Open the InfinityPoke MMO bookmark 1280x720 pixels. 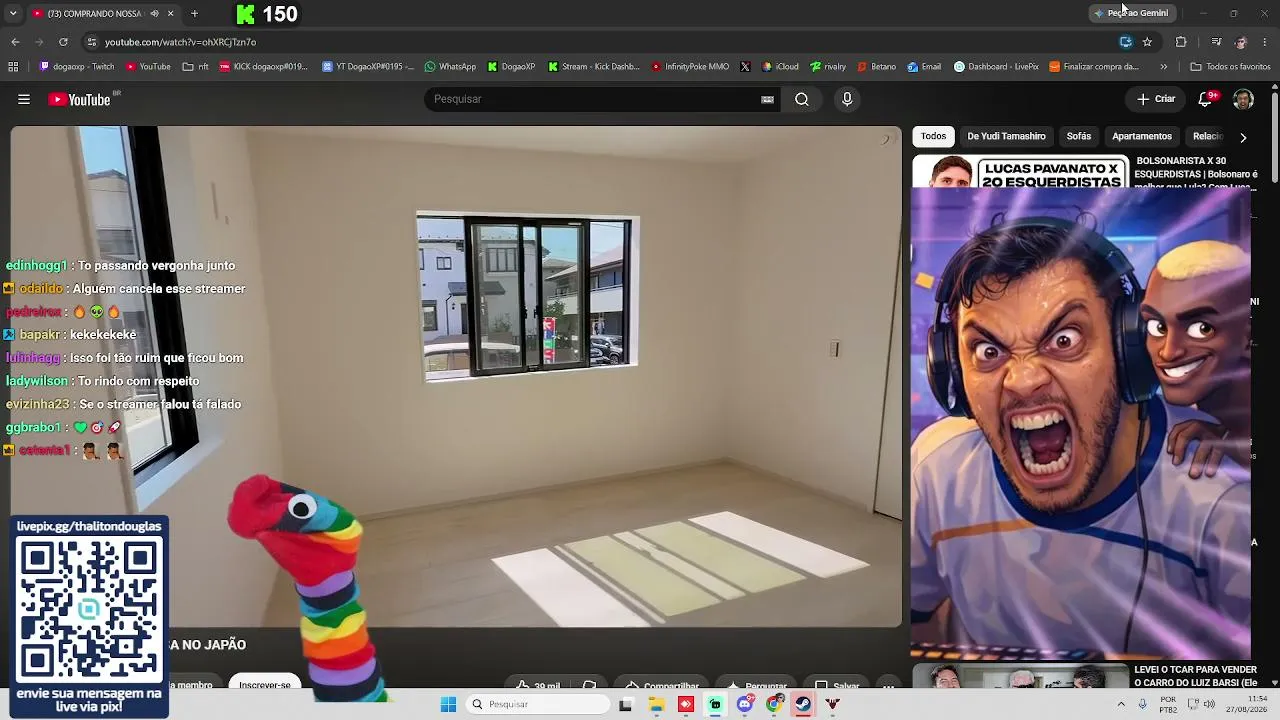[x=690, y=67]
